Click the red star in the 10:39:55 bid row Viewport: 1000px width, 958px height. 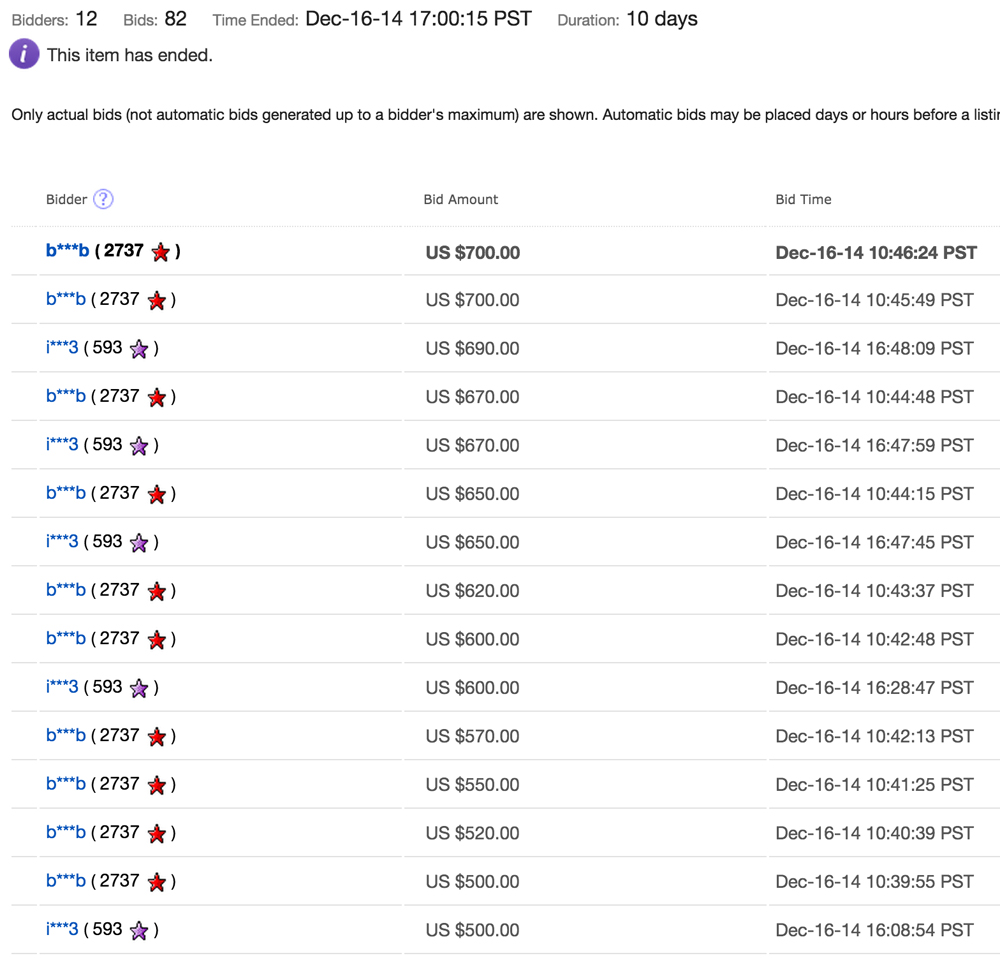click(x=157, y=882)
